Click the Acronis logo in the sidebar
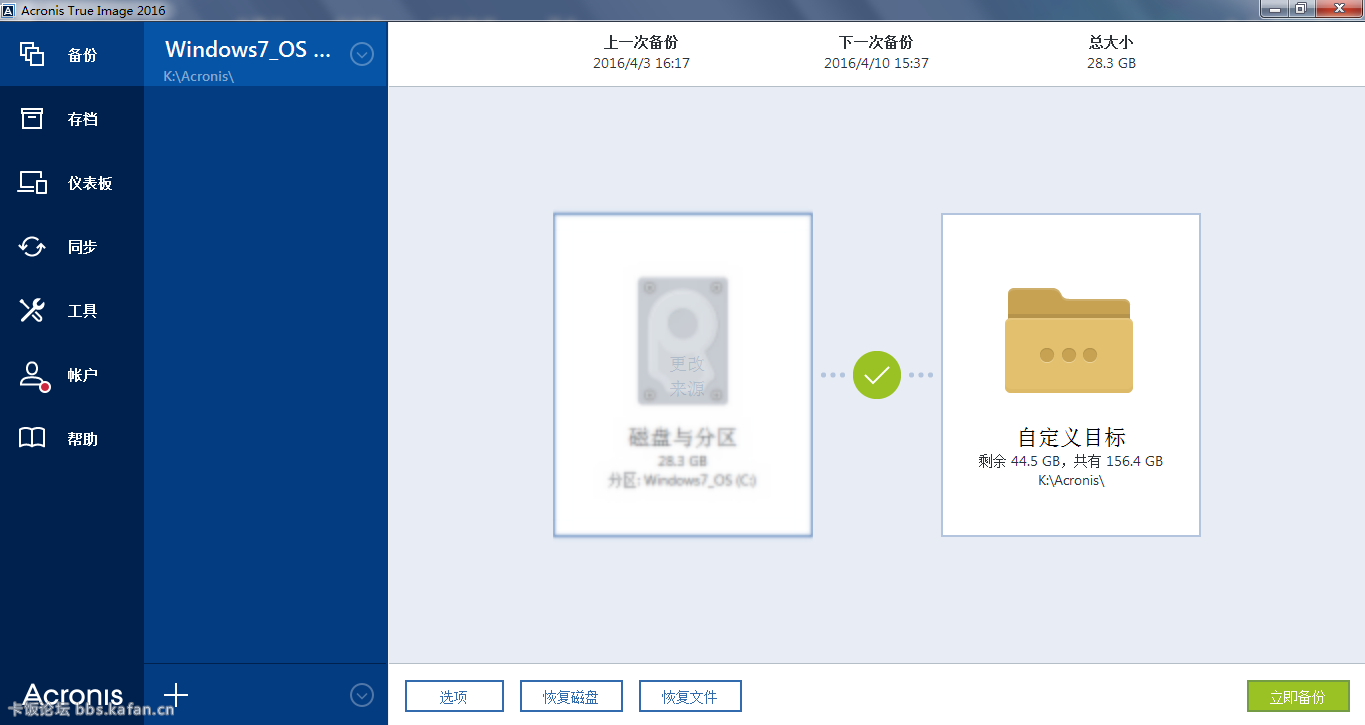 pyautogui.click(x=73, y=694)
